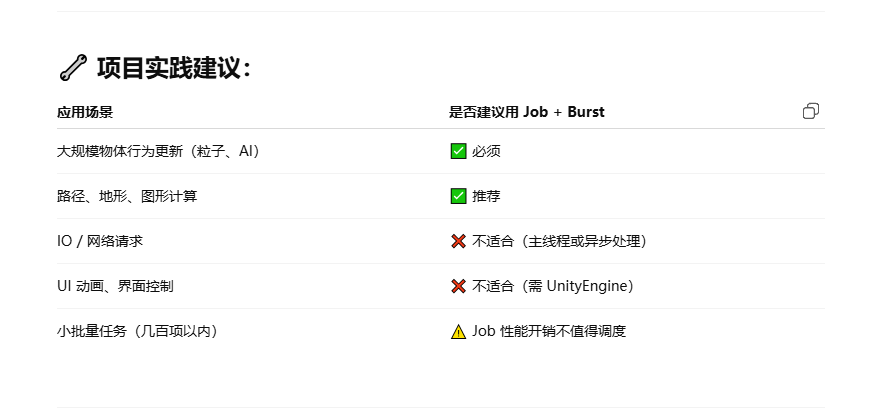Click the UI 动画、界面控制 cell

coord(115,286)
